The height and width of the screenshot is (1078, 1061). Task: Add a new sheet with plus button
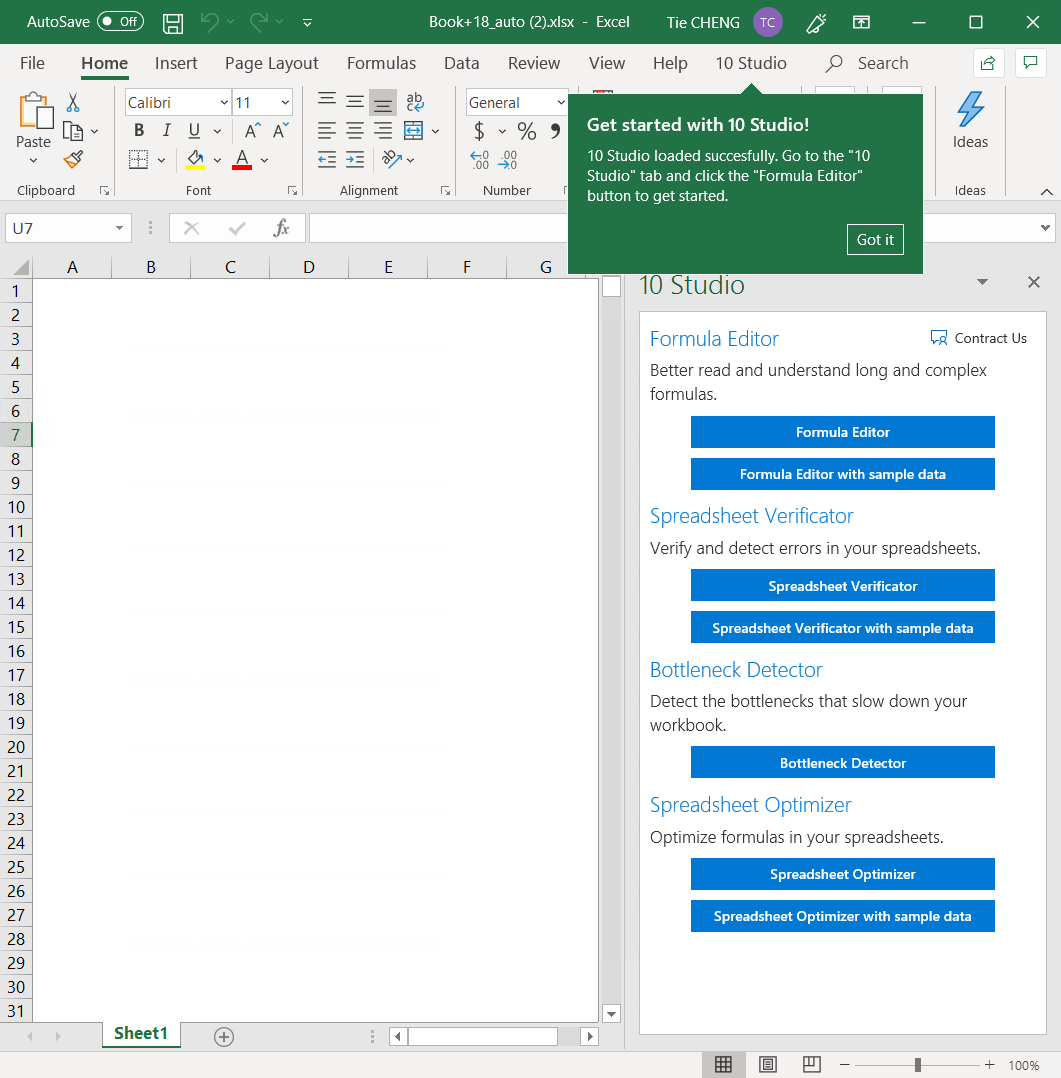pos(224,1036)
